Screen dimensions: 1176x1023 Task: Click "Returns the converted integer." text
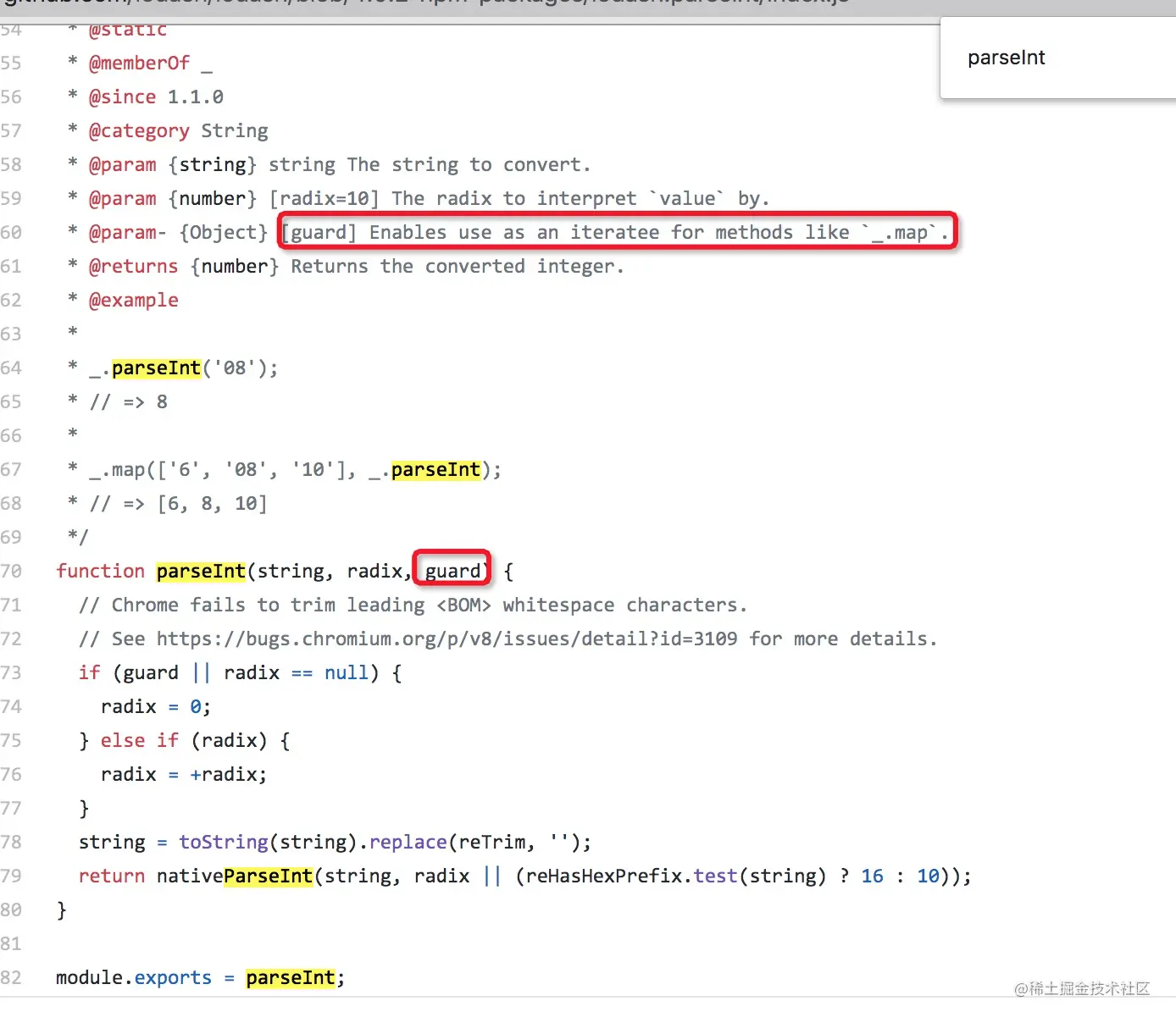tap(458, 266)
